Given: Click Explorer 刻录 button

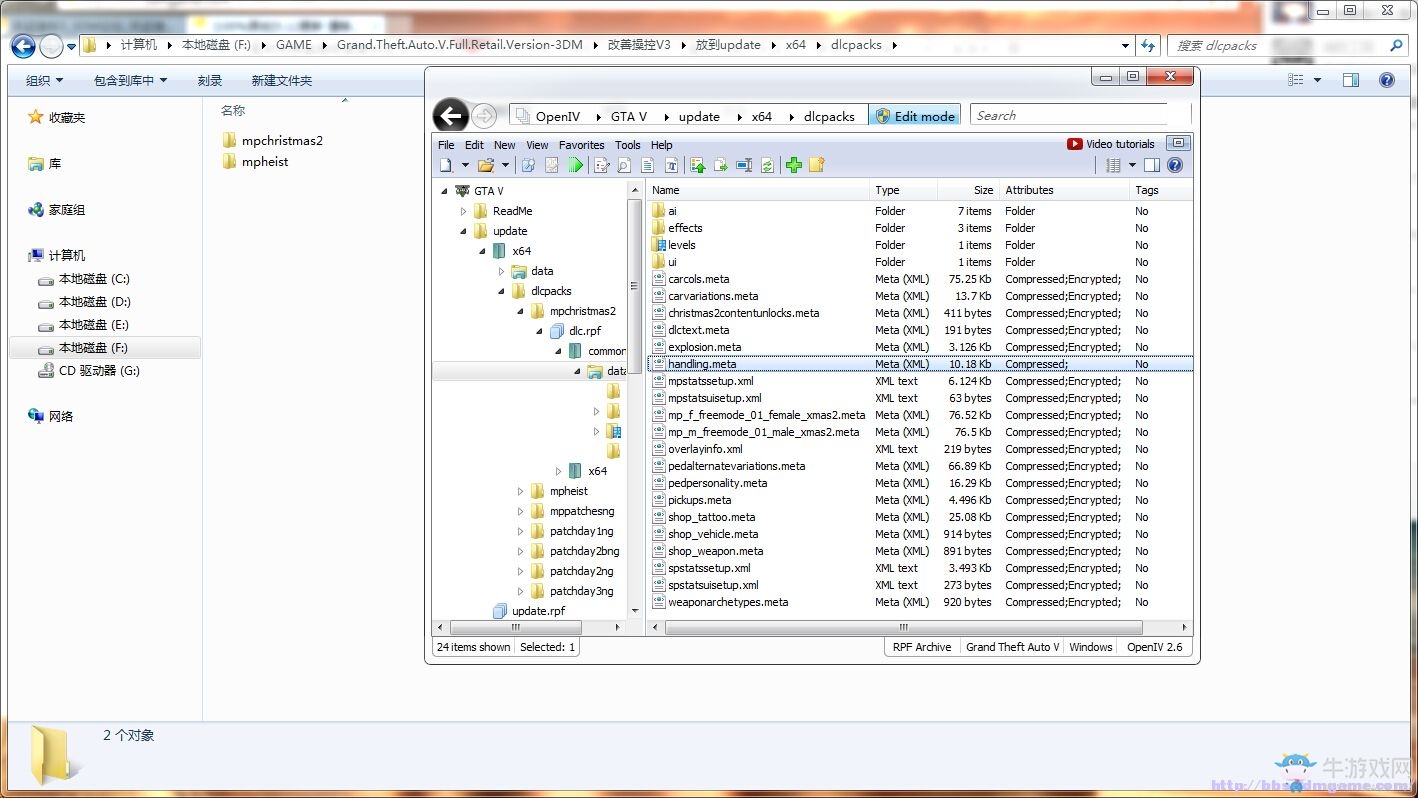Looking at the screenshot, I should (210, 80).
